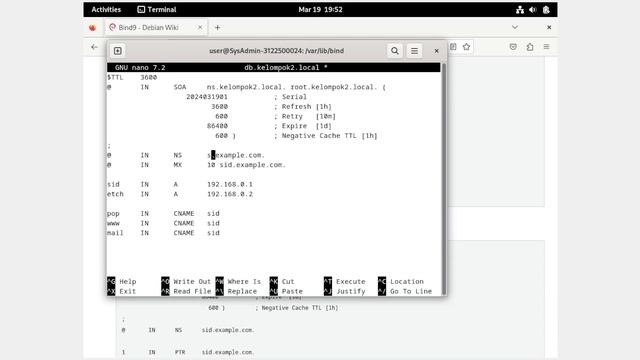
Task: Open the Firefox hamburger application menu
Action: [547, 47]
